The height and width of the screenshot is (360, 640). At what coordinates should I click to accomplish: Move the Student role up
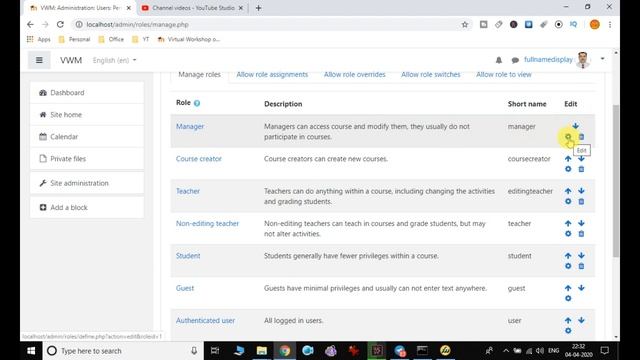click(x=568, y=256)
